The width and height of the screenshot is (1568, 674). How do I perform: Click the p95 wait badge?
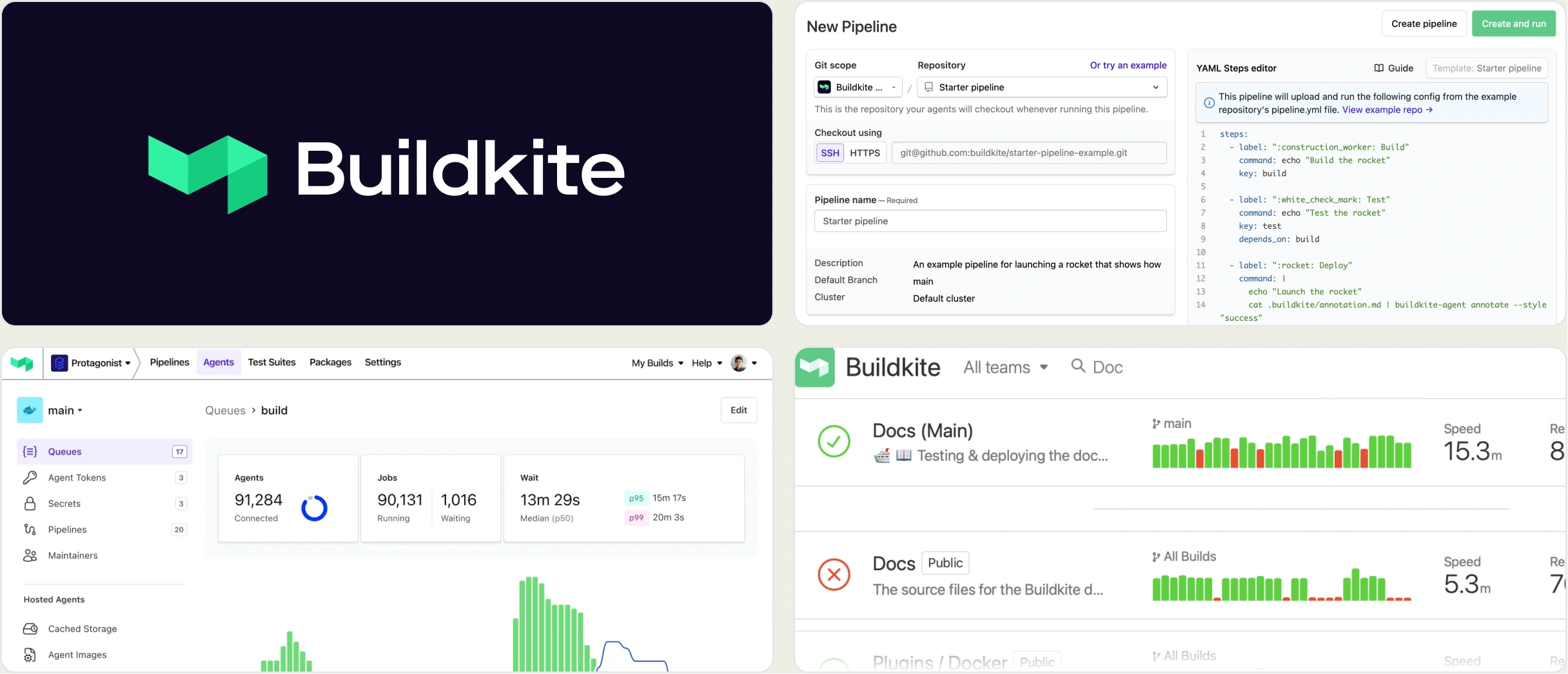click(636, 498)
